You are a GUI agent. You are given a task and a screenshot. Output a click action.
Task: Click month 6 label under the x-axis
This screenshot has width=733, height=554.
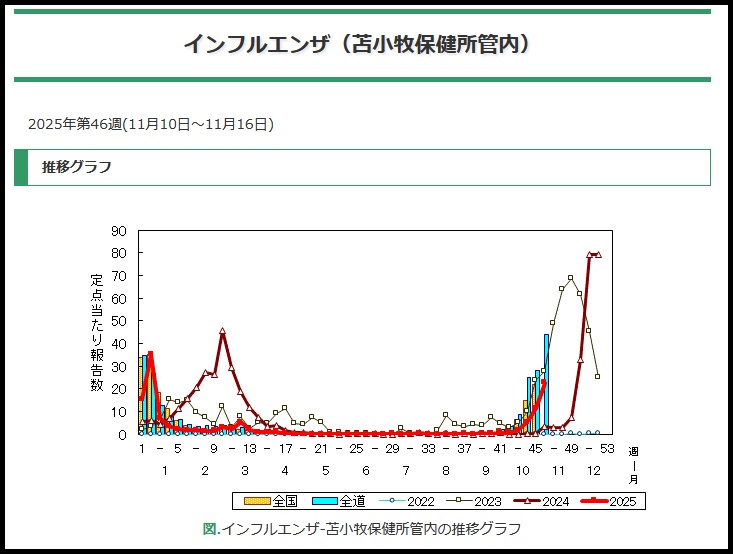[x=366, y=470]
